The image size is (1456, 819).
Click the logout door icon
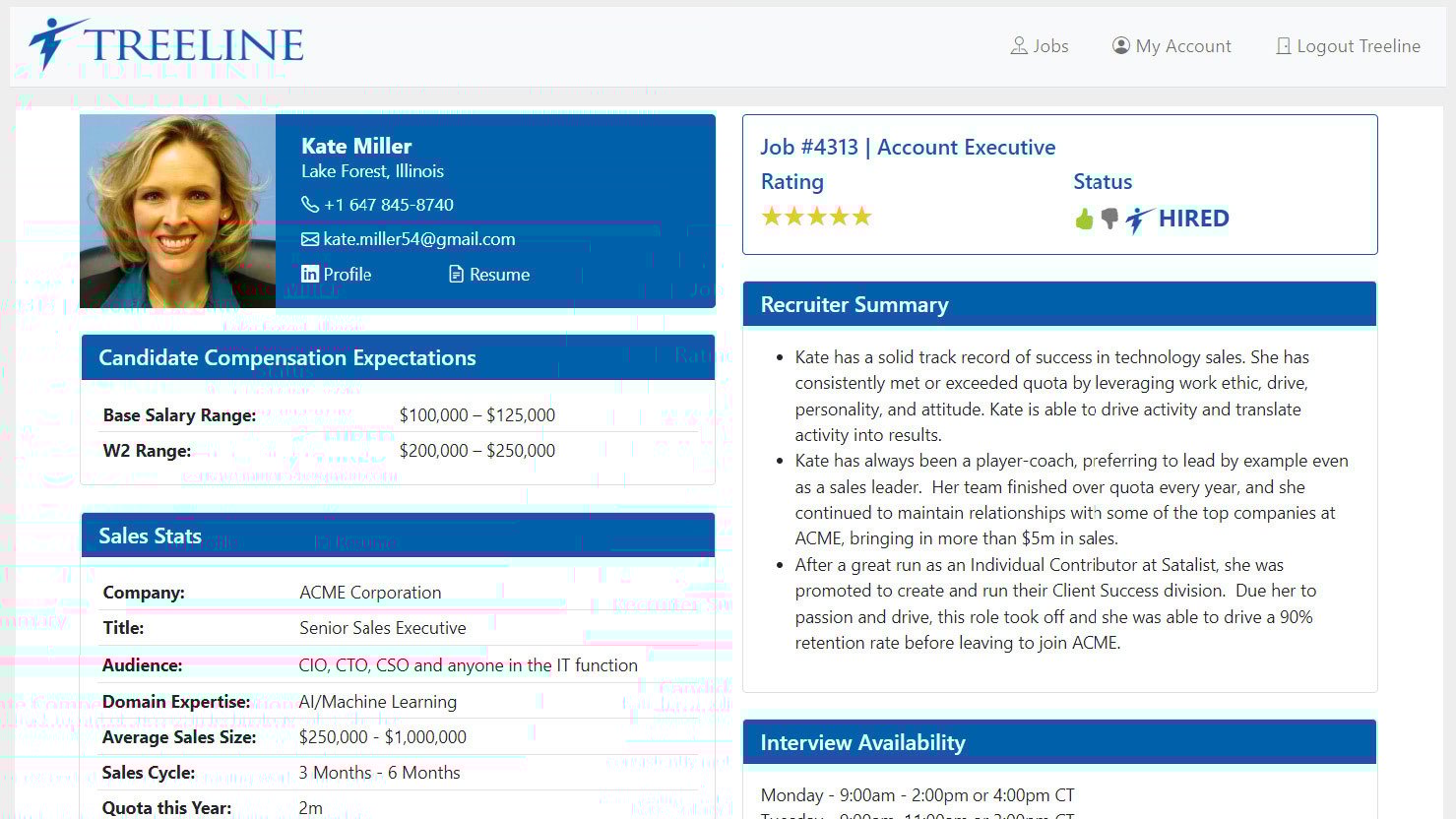pyautogui.click(x=1283, y=46)
